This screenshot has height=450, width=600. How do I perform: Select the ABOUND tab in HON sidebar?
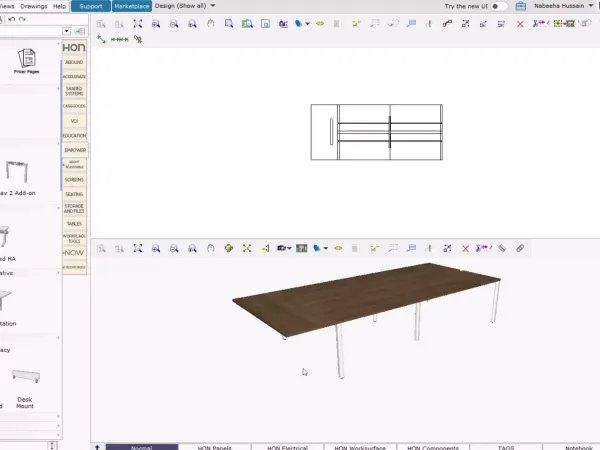pyautogui.click(x=74, y=62)
